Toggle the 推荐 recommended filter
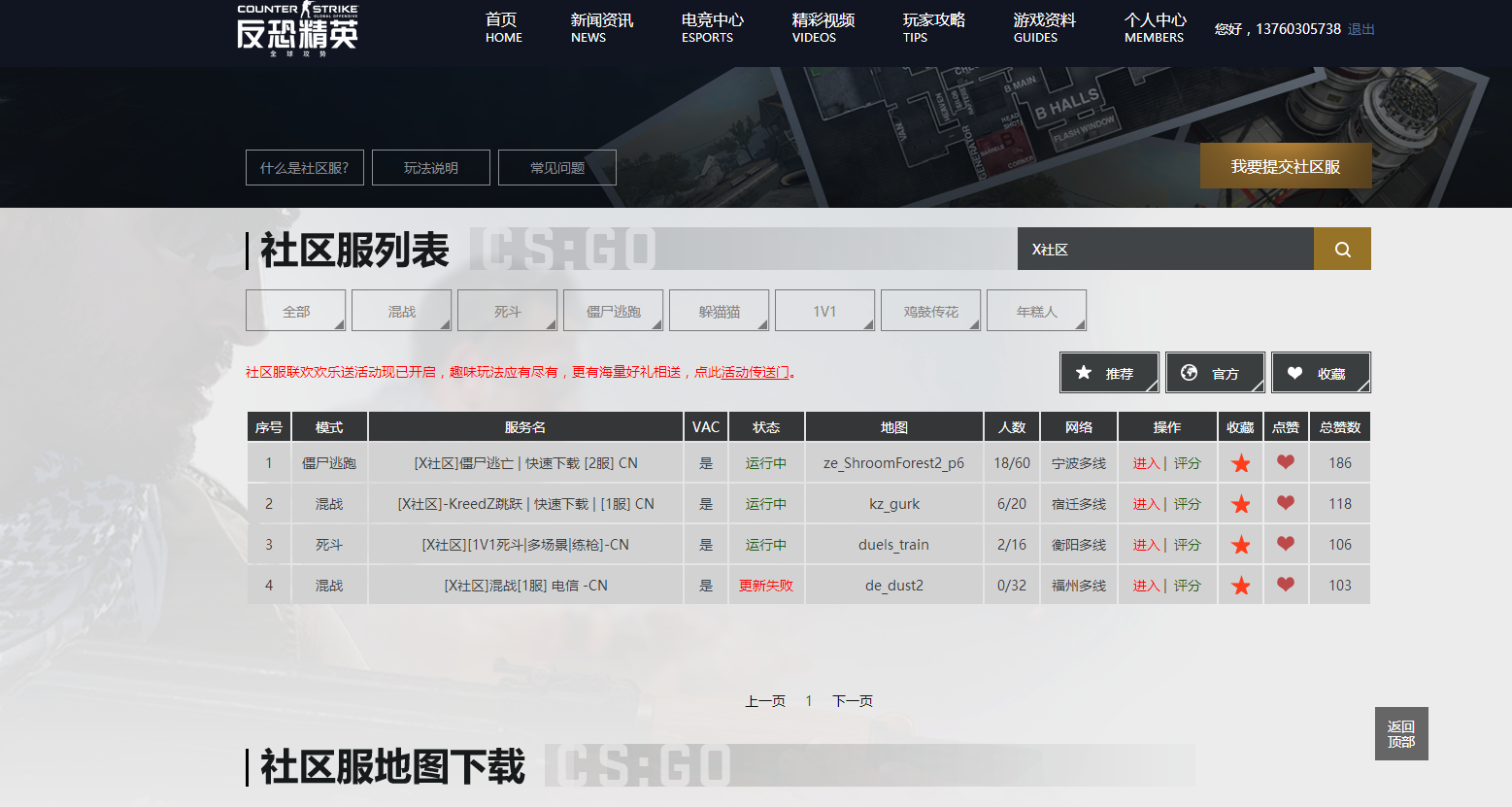This screenshot has width=1512, height=807. tap(1109, 373)
